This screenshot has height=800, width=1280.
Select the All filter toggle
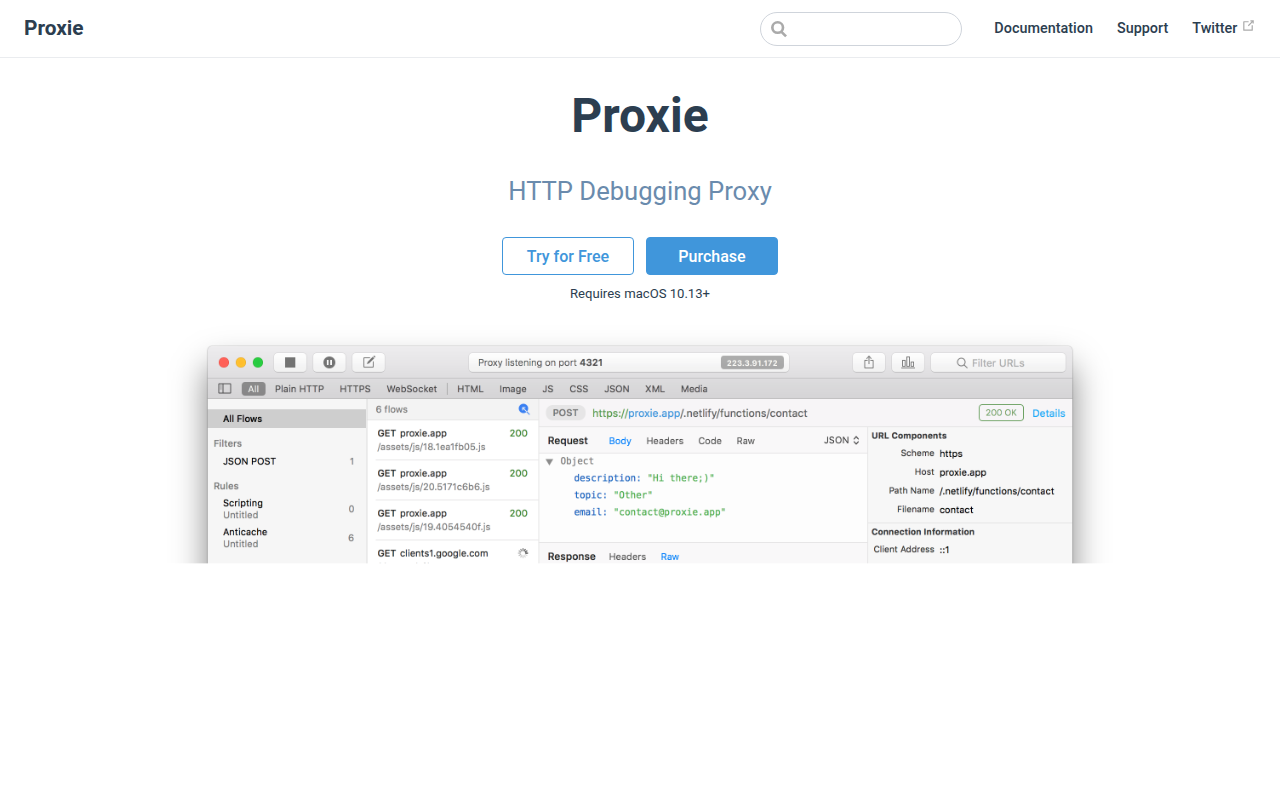(x=253, y=389)
